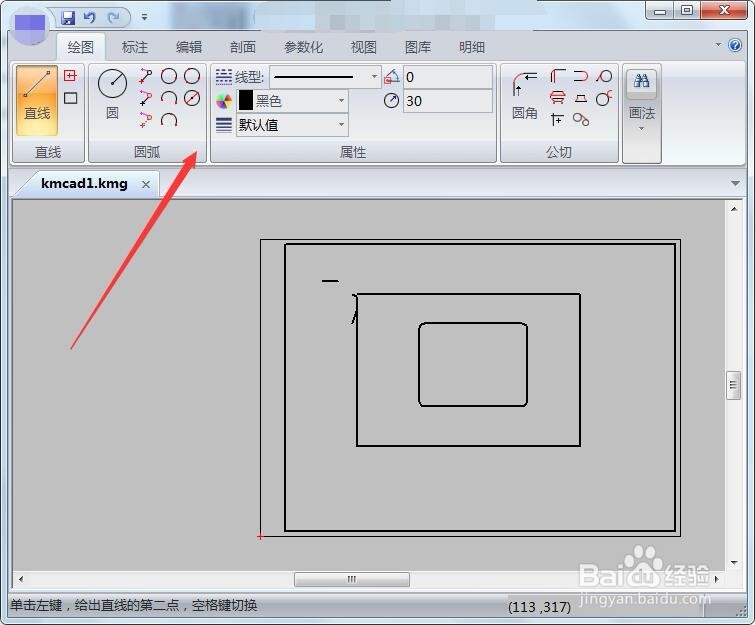This screenshot has width=755, height=625.
Task: Click the horizontal scrollbar left arrow
Action: [21, 579]
